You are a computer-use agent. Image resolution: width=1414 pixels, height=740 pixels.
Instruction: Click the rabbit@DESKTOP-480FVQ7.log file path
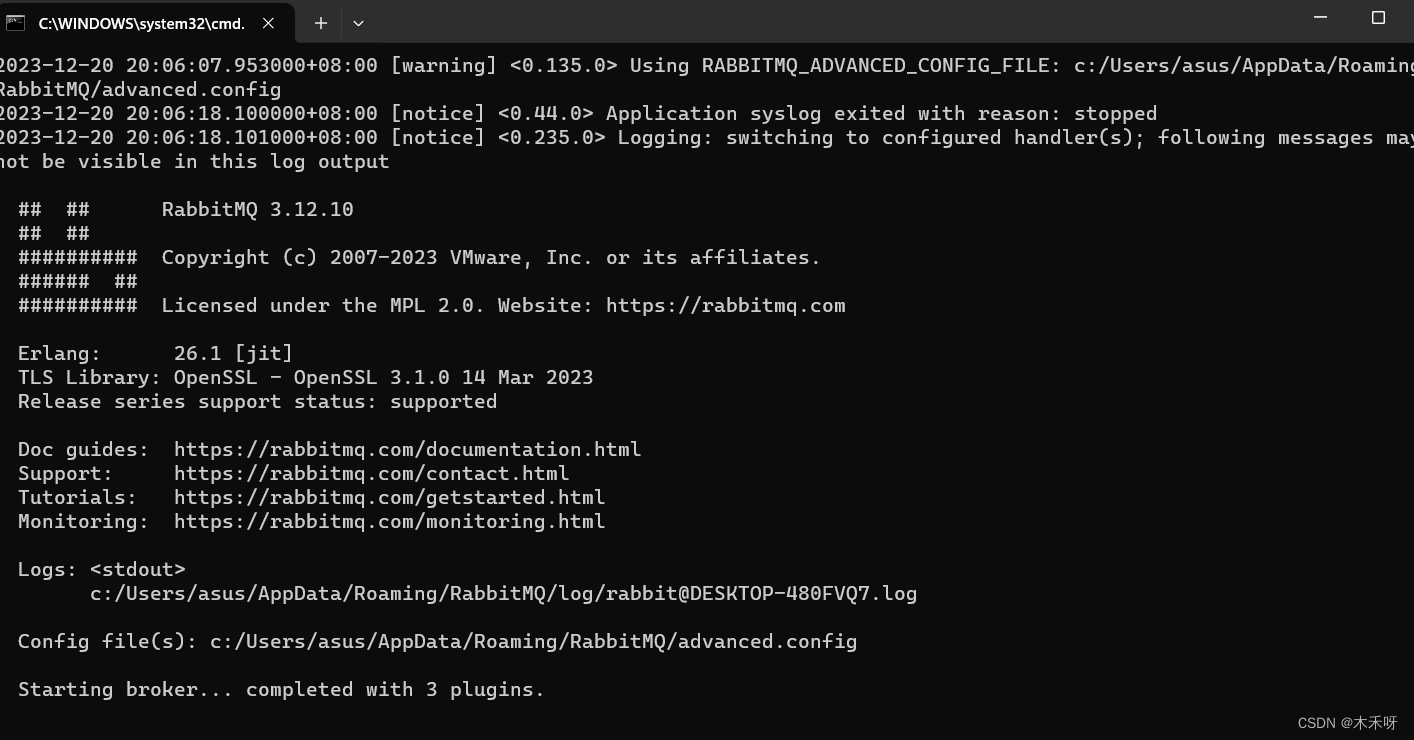pos(503,593)
